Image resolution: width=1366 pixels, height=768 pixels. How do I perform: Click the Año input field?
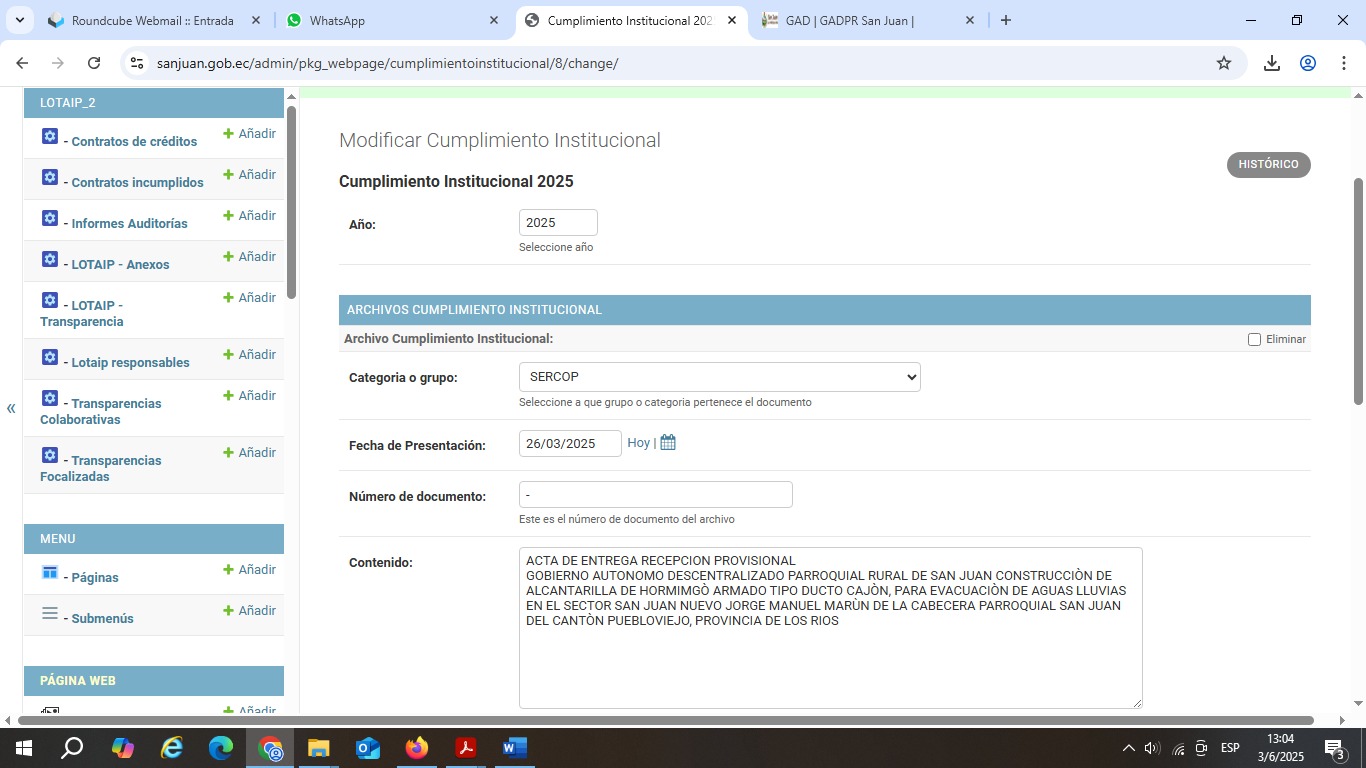tap(557, 223)
